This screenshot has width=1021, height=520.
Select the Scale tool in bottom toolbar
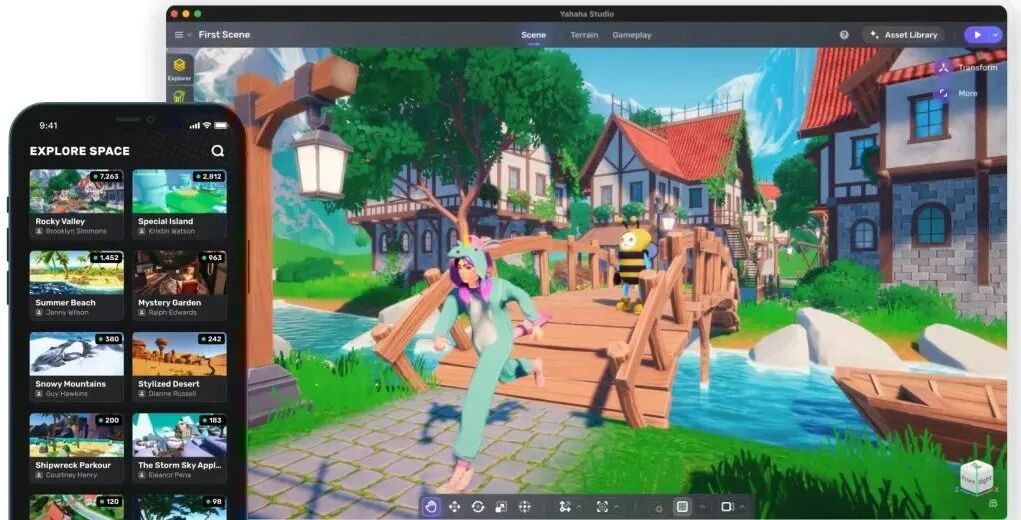(501, 506)
